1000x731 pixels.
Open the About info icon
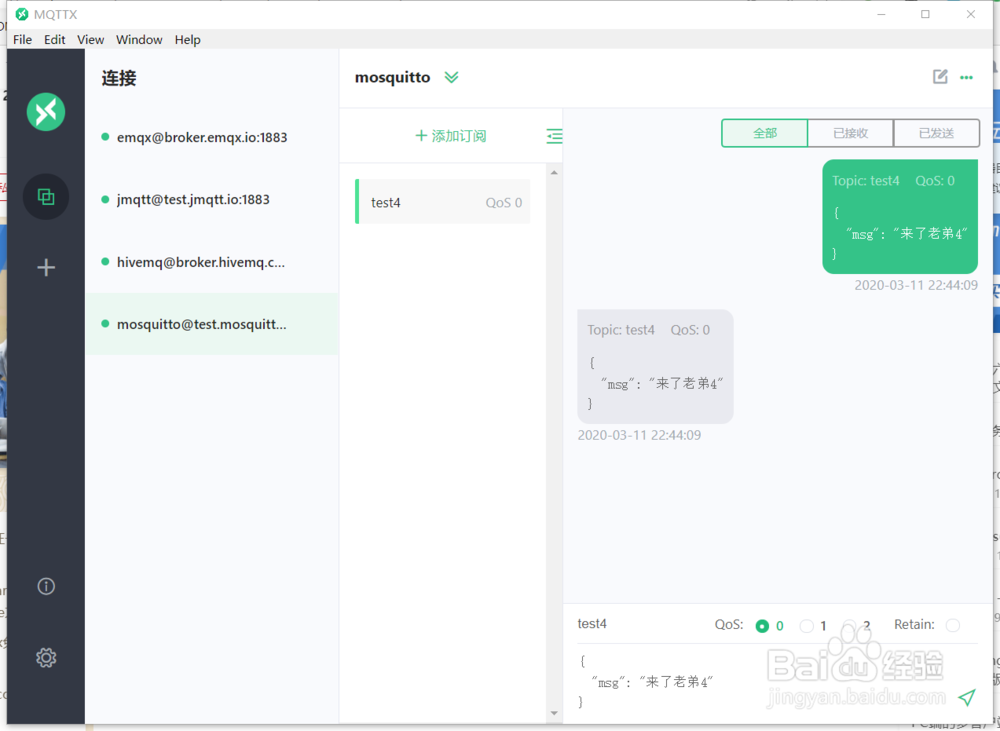(46, 586)
